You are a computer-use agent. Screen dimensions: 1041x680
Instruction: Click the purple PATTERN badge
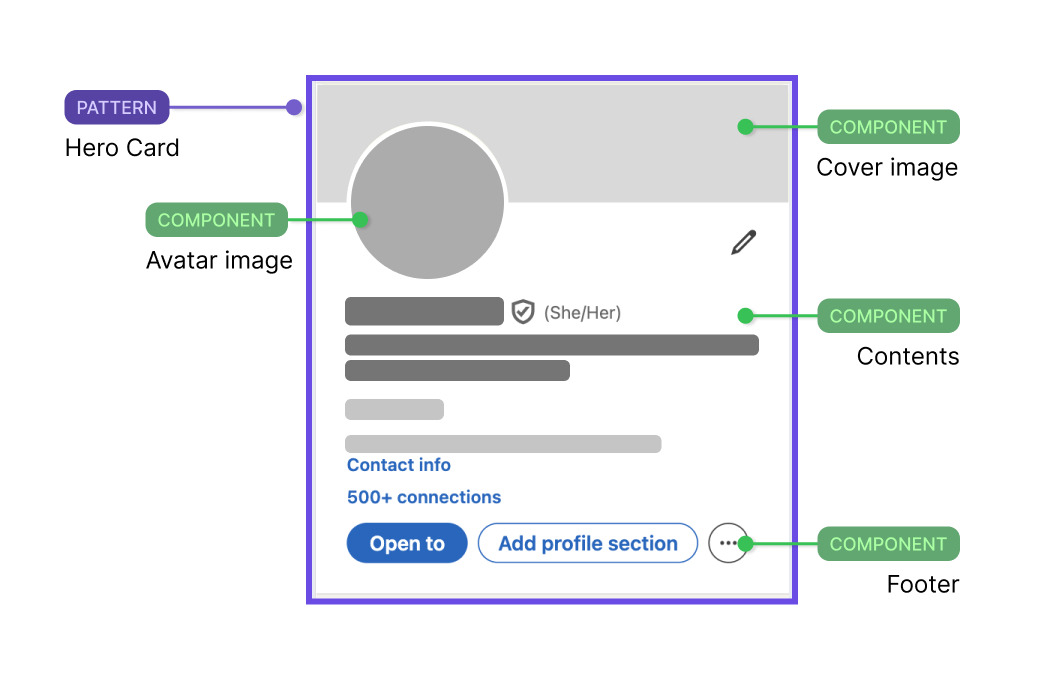pos(117,107)
